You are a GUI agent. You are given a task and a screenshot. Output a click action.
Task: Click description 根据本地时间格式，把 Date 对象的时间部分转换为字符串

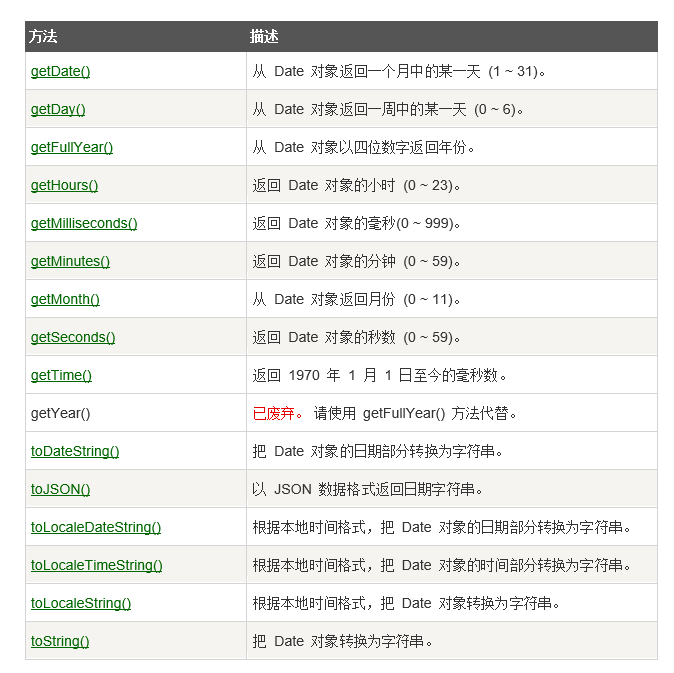click(x=441, y=565)
